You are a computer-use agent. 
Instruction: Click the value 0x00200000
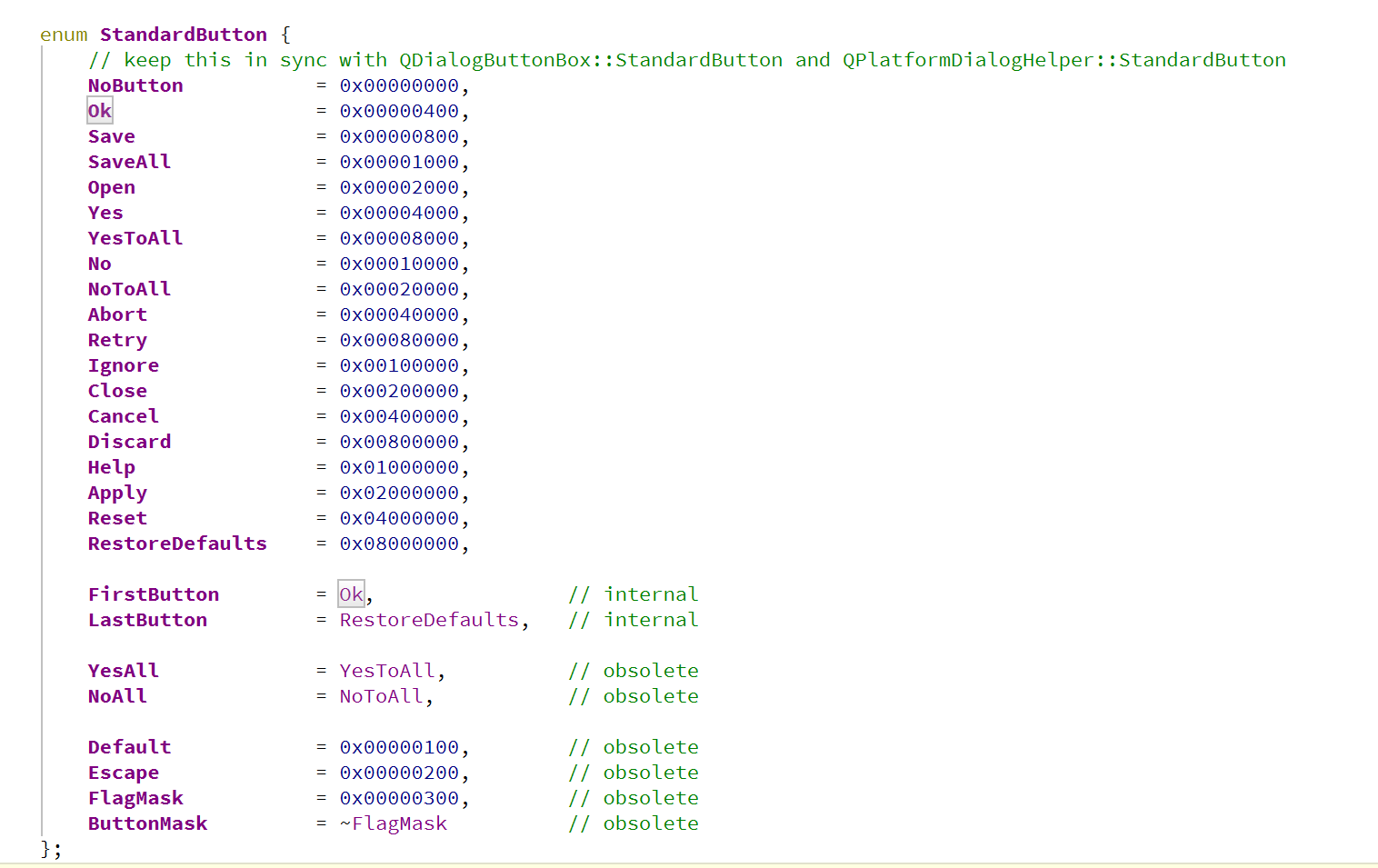pyautogui.click(x=400, y=391)
